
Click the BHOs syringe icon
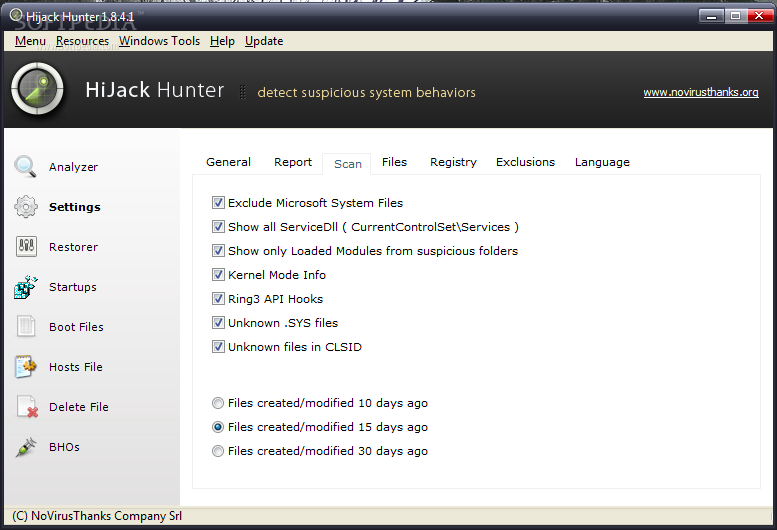(x=26, y=447)
